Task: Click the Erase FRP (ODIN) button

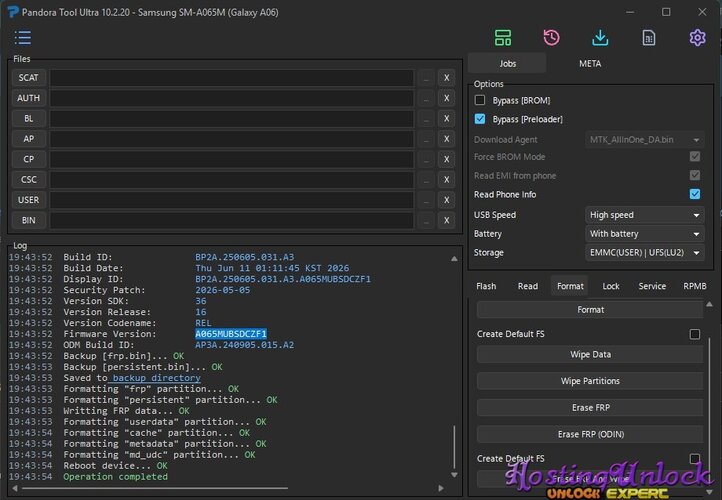Action: (x=590, y=435)
